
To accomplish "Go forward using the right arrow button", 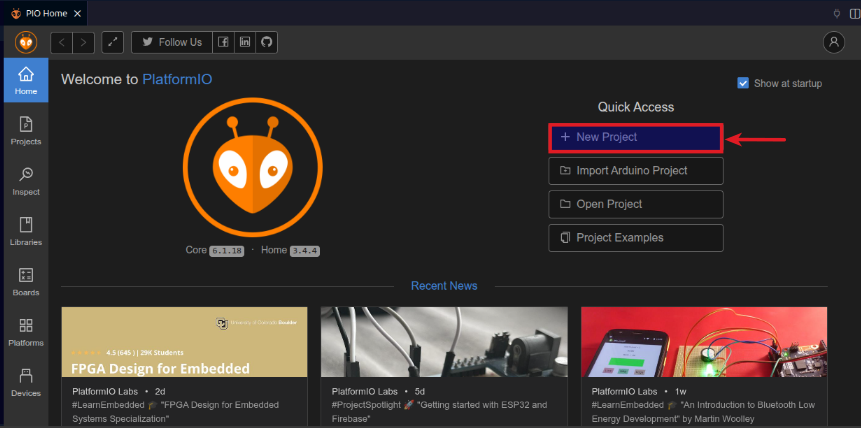I will click(84, 42).
